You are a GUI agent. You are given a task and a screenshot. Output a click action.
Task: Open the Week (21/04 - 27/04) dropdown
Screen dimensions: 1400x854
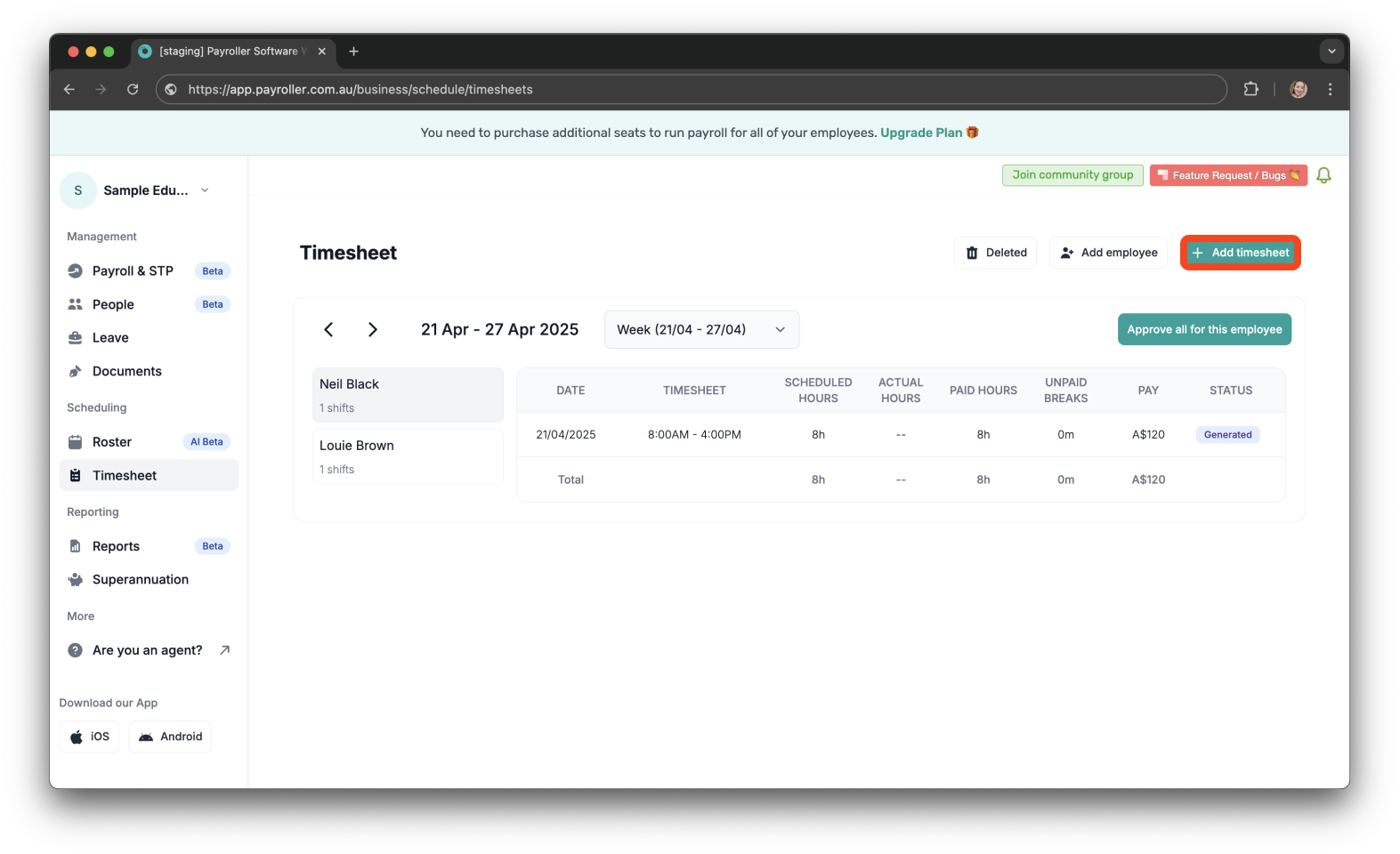tap(701, 330)
